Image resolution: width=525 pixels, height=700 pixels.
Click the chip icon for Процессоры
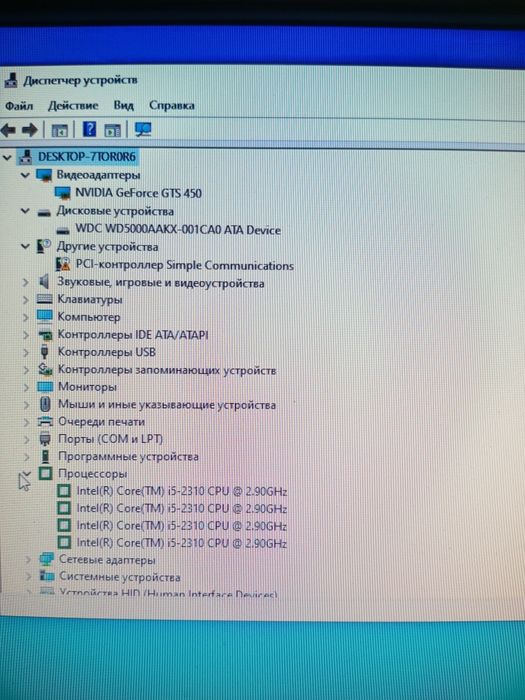46,474
